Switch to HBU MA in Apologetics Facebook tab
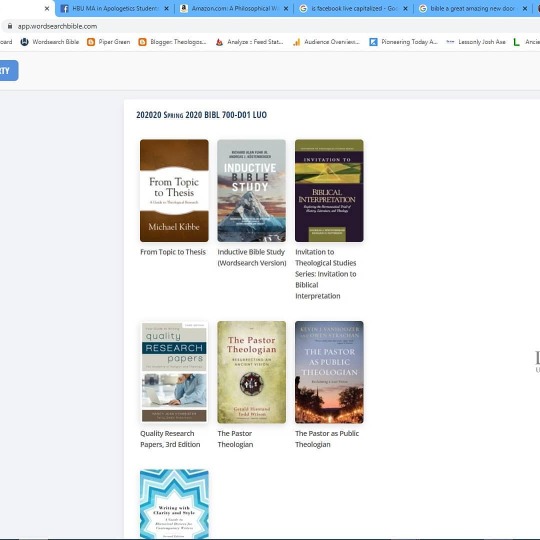540x540 pixels. click(114, 8)
